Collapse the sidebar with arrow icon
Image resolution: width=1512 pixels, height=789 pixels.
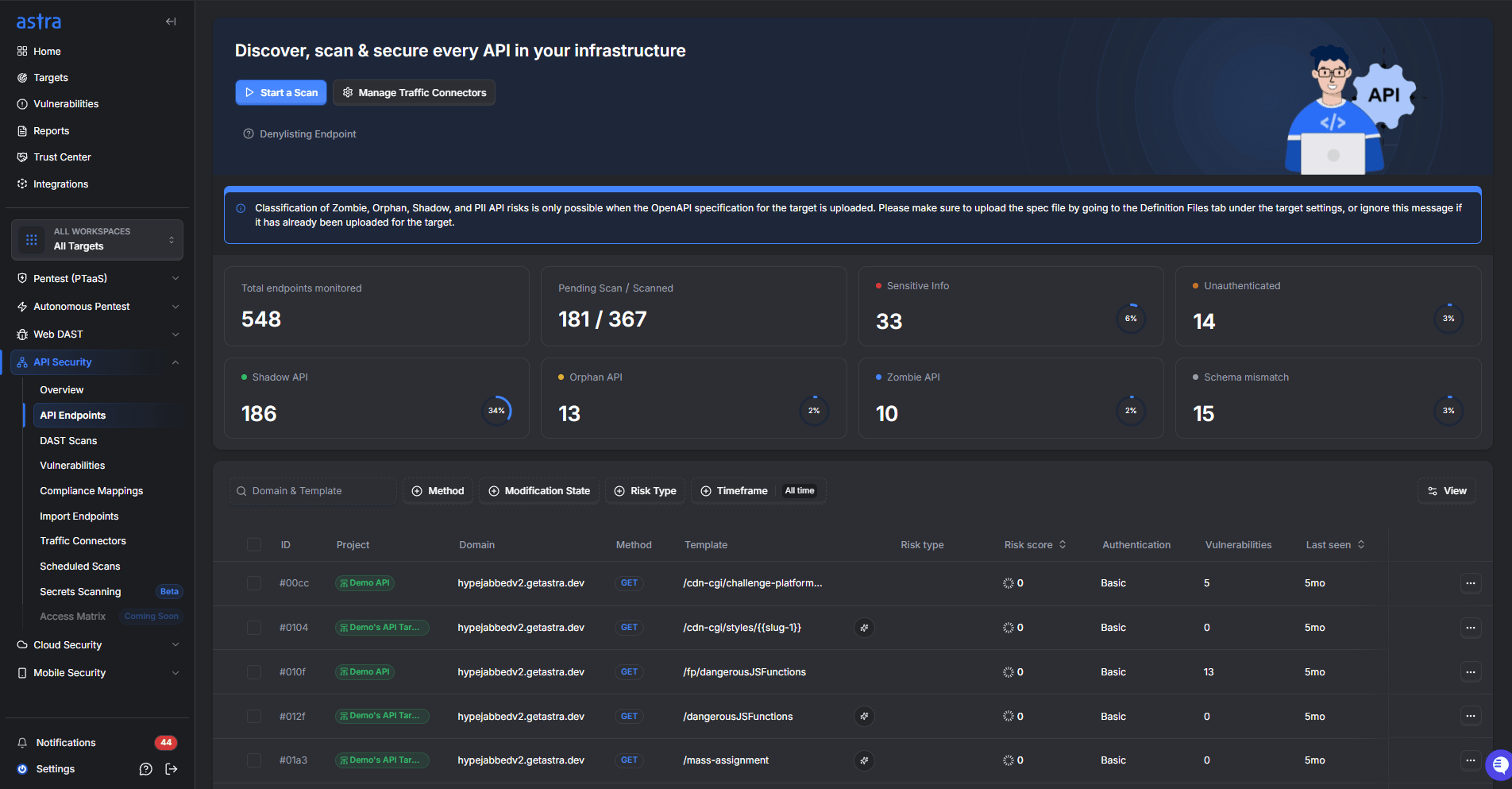(171, 21)
